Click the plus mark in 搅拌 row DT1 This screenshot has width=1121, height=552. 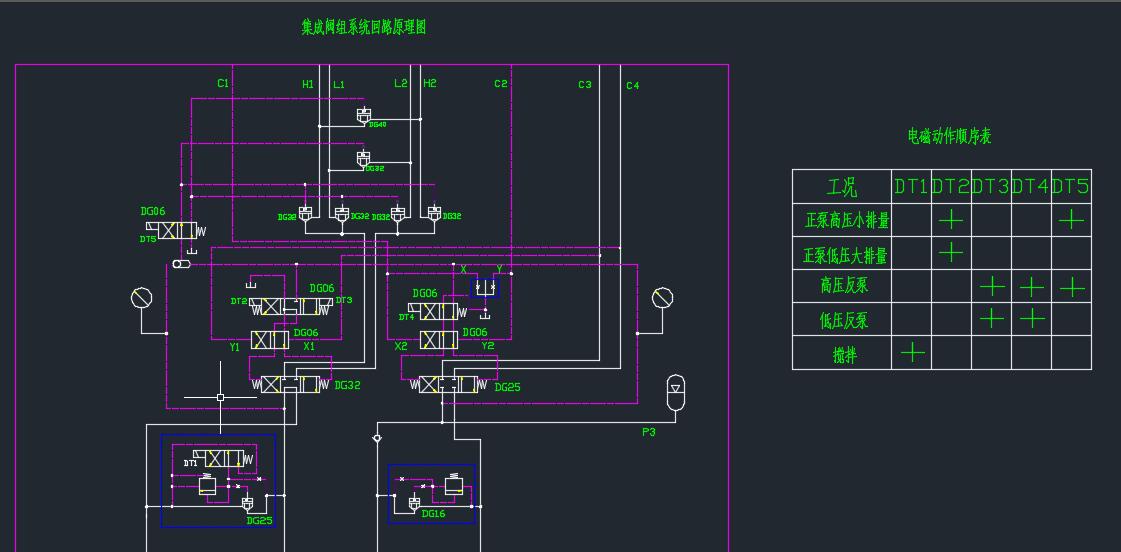(912, 352)
